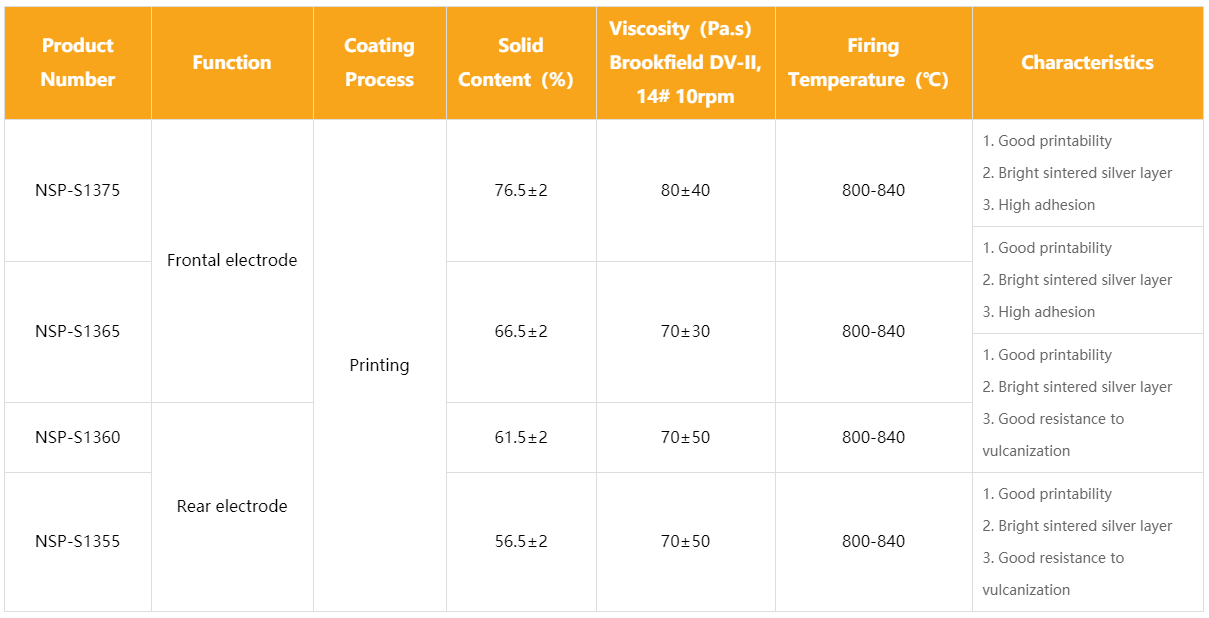Click the Product Number column header
Screen dimensions: 1209x618
[78, 63]
